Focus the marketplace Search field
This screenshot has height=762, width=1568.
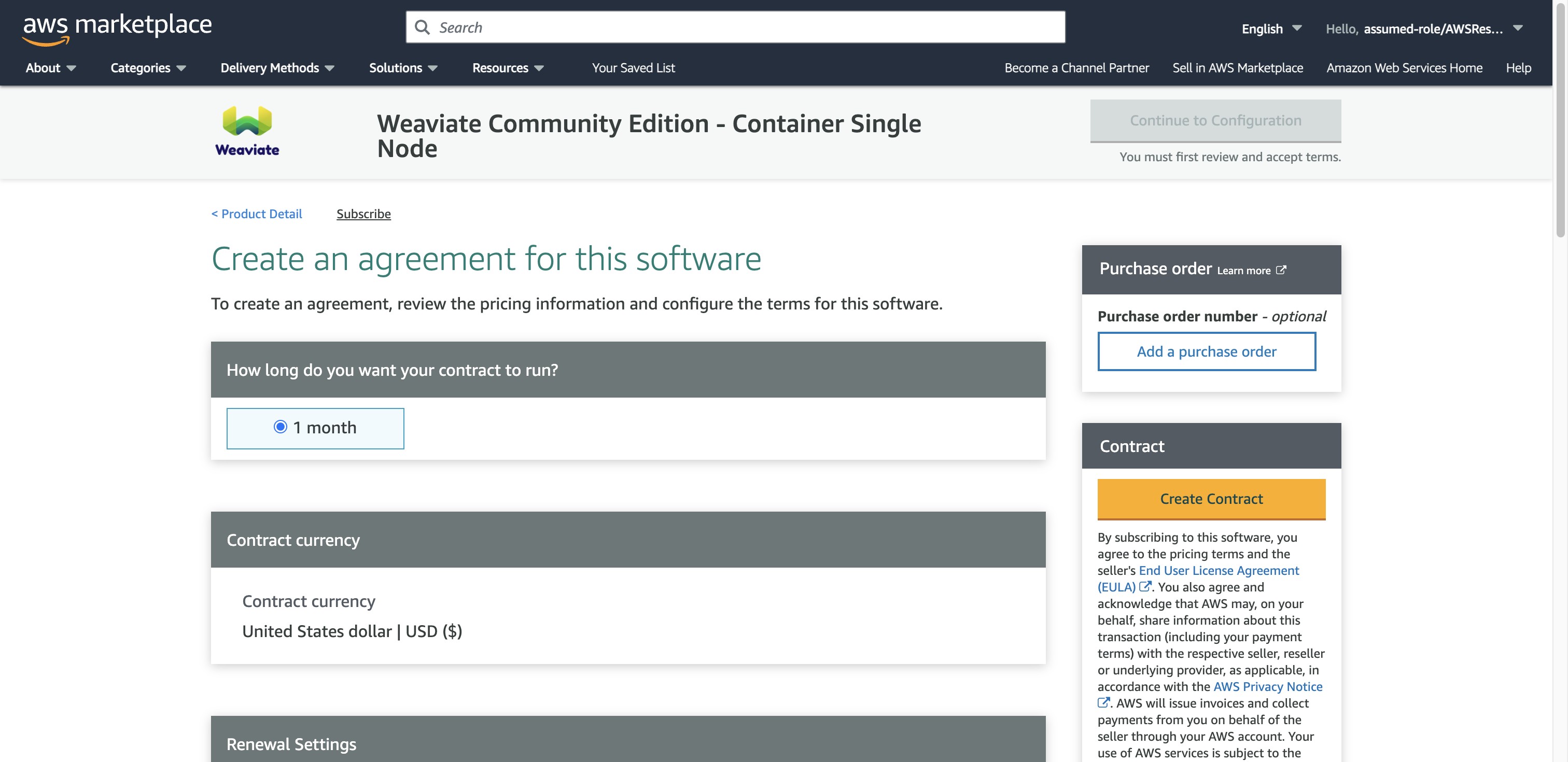[735, 27]
